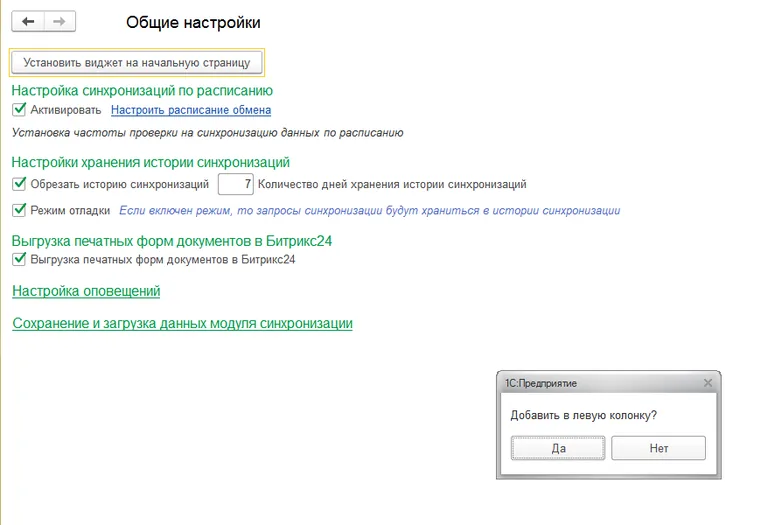768x525 pixels.
Task: Open 'Сохранение и загрузка данных модуля синхронизации' link
Action: tap(182, 323)
